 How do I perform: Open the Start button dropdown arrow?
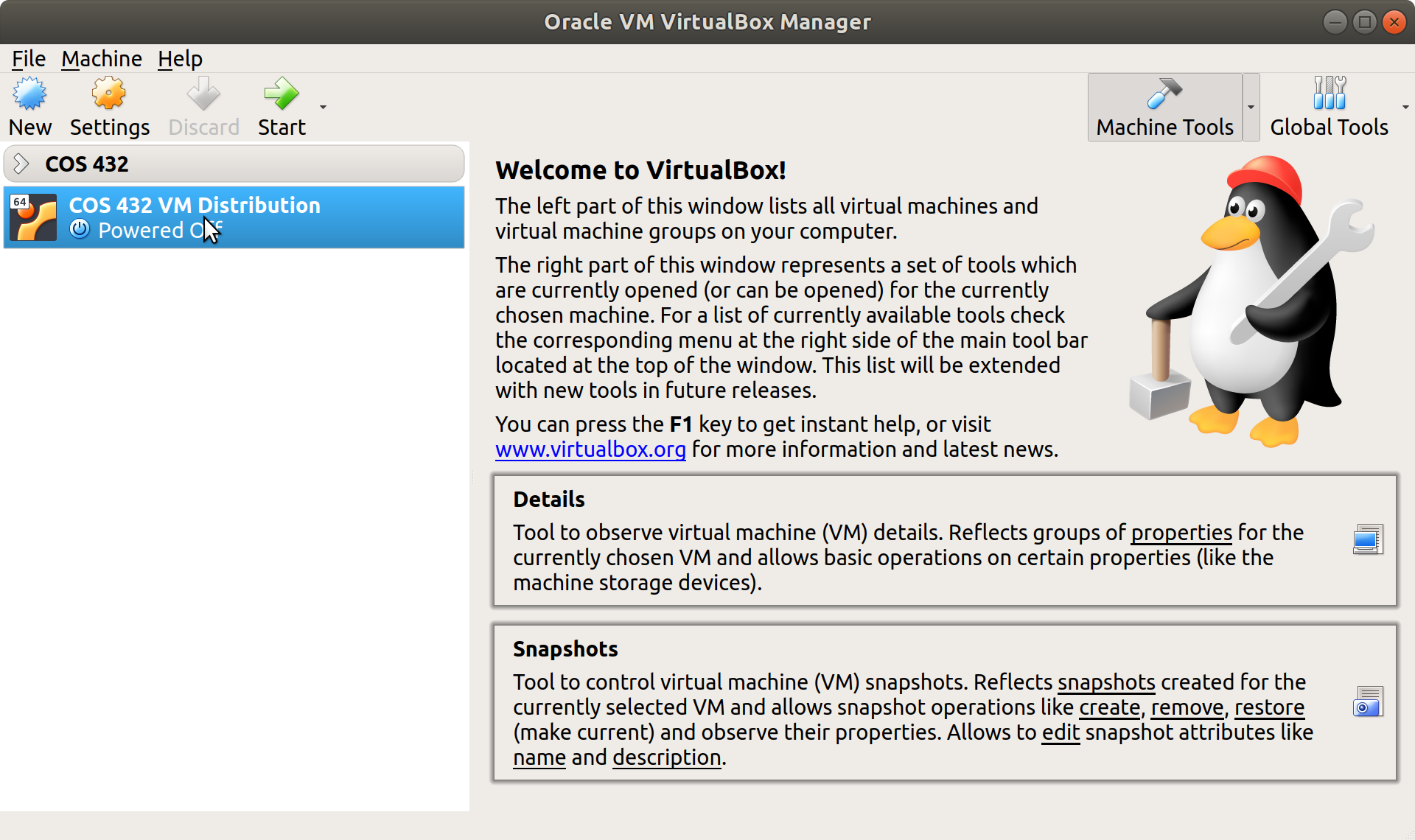coord(323,108)
